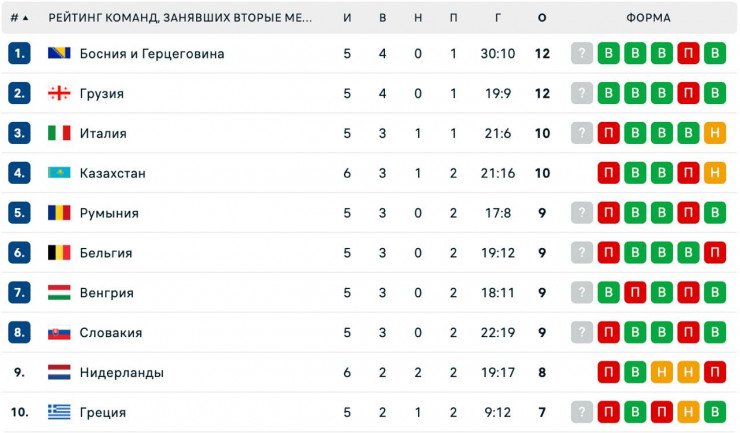Click the Georgia flag icon
The height and width of the screenshot is (433, 740).
(x=59, y=93)
